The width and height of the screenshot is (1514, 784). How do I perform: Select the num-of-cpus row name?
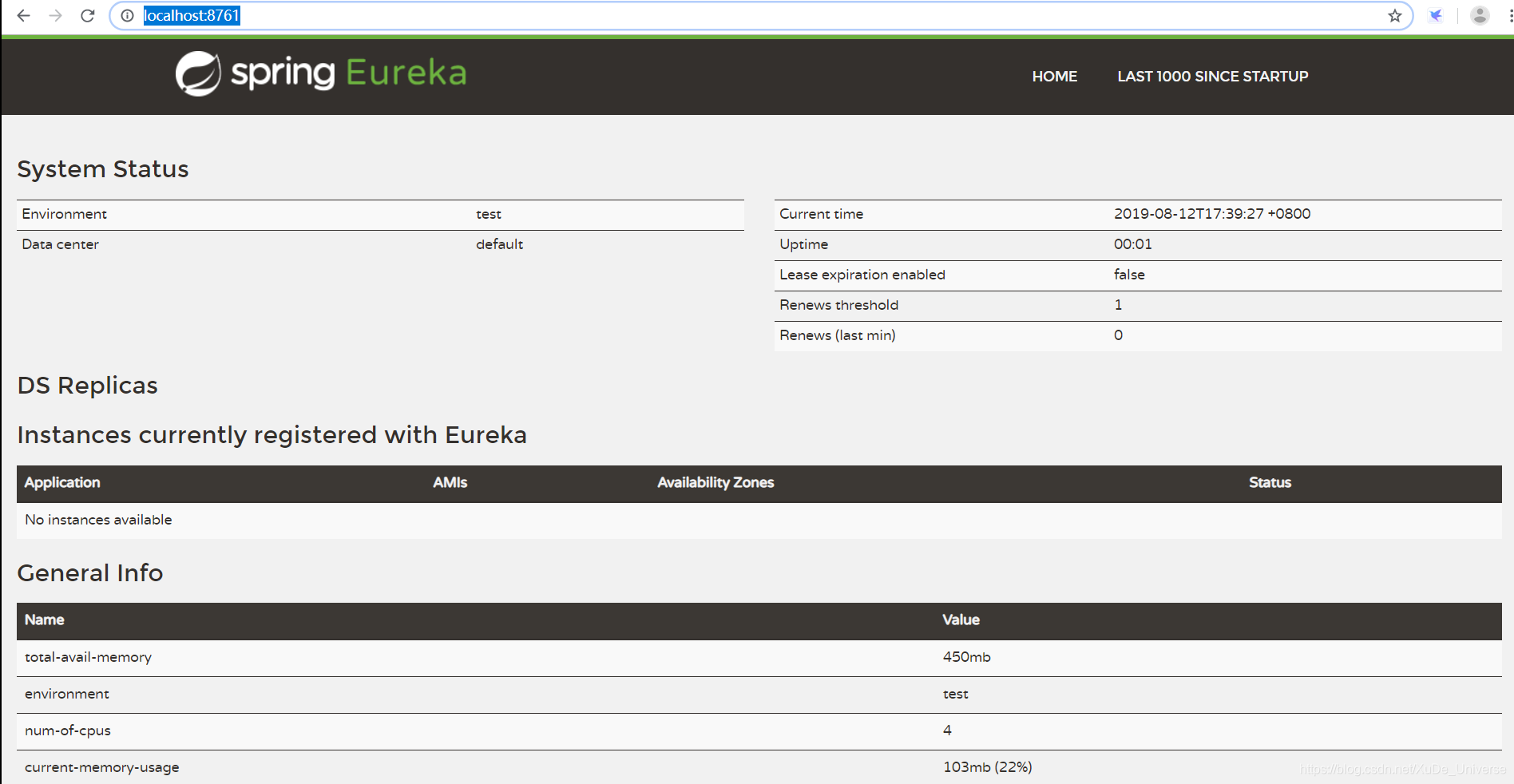point(67,731)
